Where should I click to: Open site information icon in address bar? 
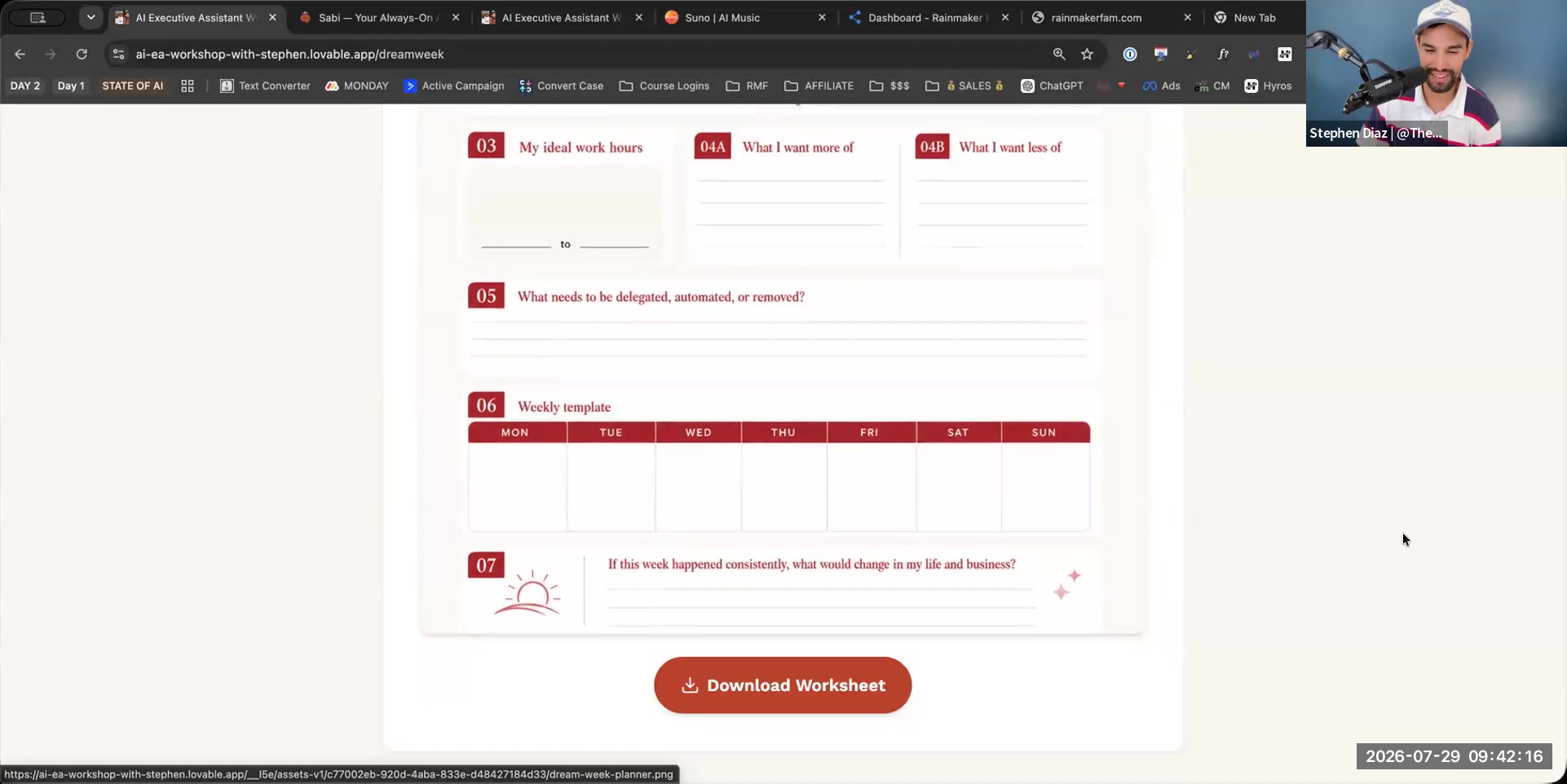pos(118,54)
